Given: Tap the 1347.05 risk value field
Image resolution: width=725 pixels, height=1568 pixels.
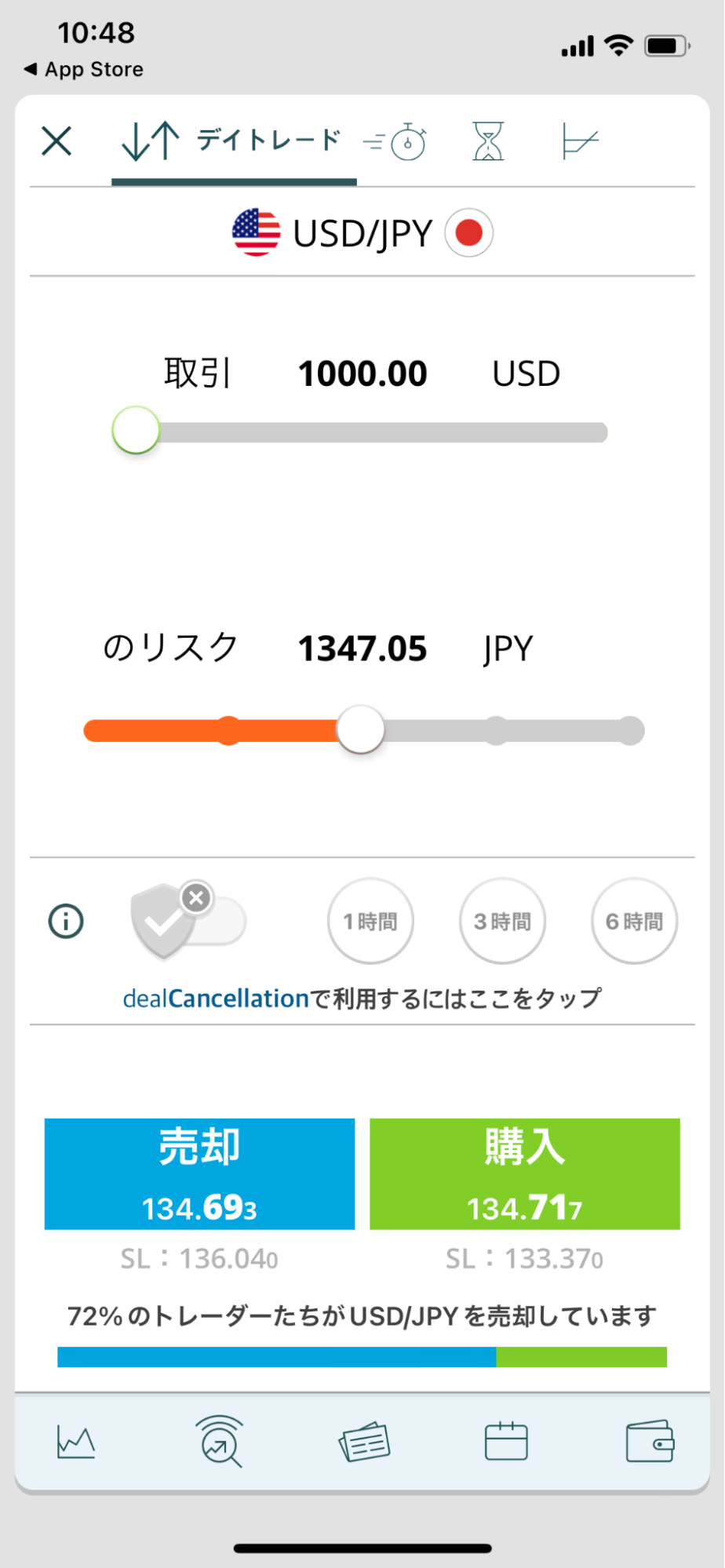Looking at the screenshot, I should click(362, 649).
